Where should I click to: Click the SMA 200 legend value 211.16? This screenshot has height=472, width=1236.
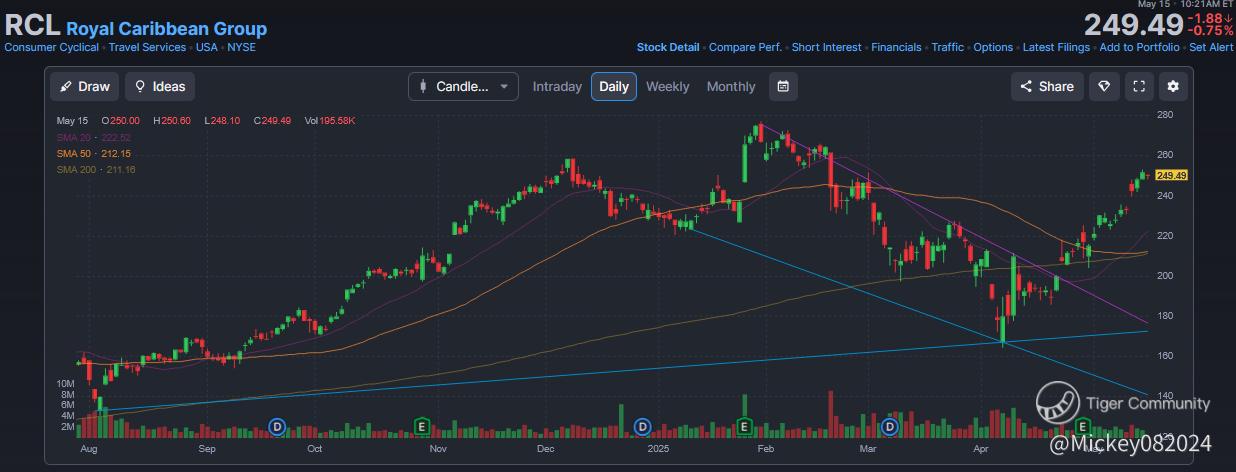point(118,170)
